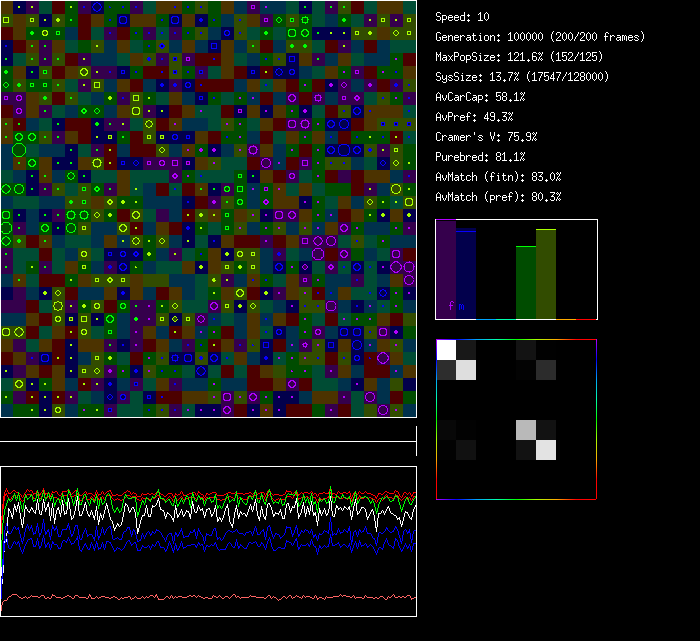Screen dimensions: 700x641
Task: Select the SysSize statistic line
Action: [x=522, y=77]
